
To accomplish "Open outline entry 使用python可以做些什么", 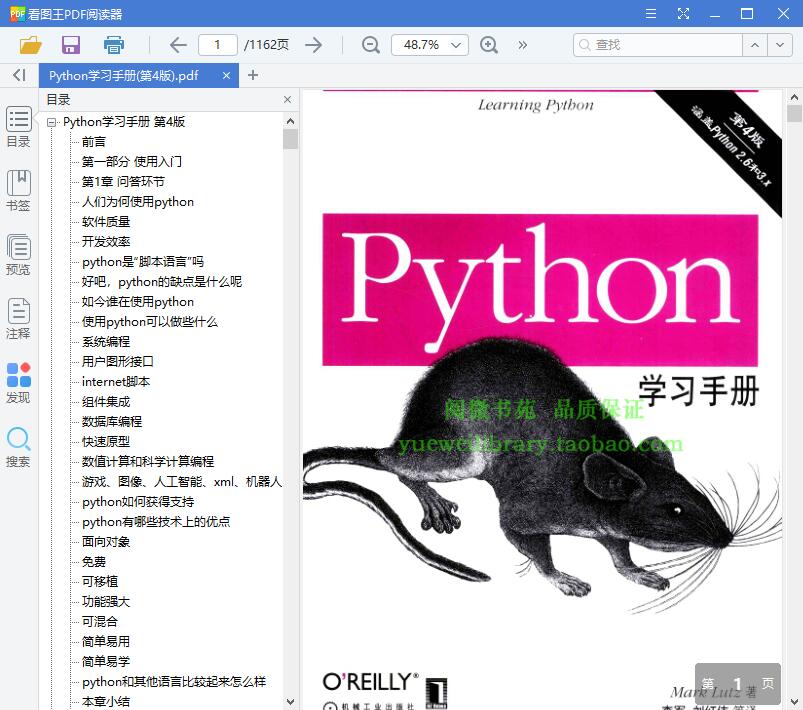I will 150,322.
